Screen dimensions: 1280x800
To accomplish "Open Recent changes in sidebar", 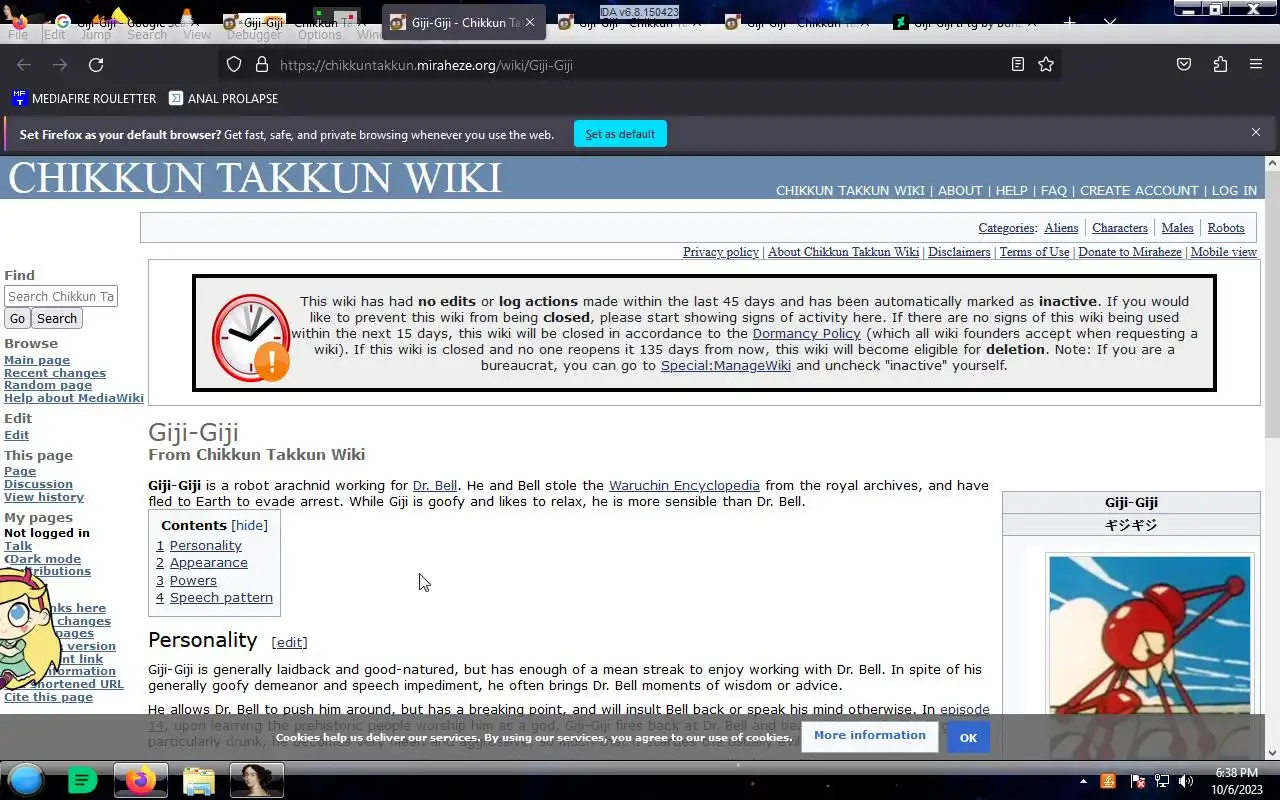I will [x=55, y=373].
